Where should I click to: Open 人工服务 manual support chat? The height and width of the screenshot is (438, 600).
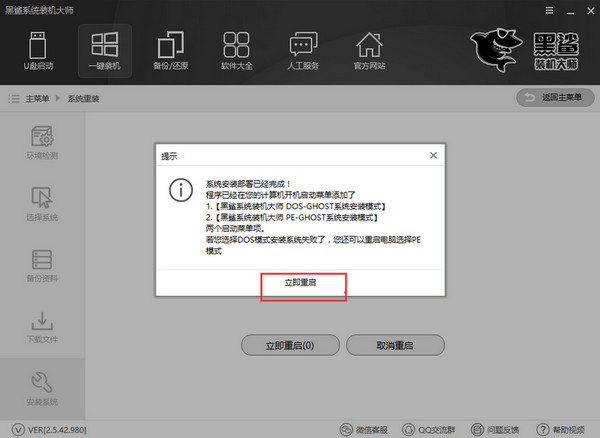pos(303,51)
